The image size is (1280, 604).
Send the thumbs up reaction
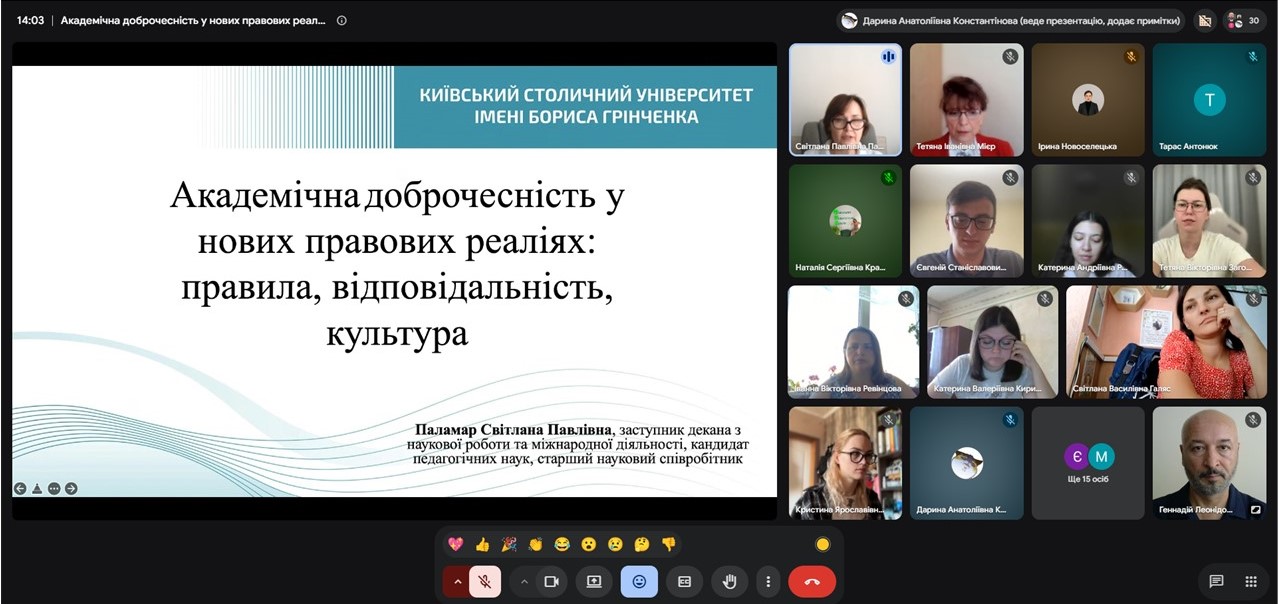[x=482, y=544]
